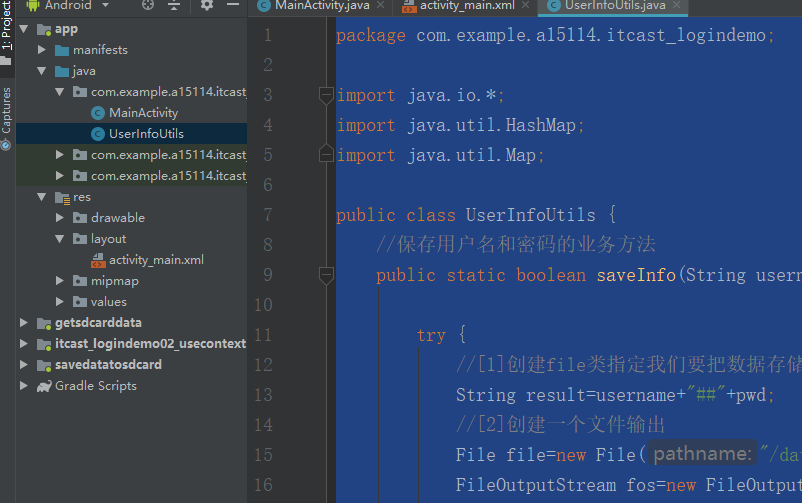802x503 pixels.
Task: Click the UserInfoUtils class icon
Action: click(98, 134)
